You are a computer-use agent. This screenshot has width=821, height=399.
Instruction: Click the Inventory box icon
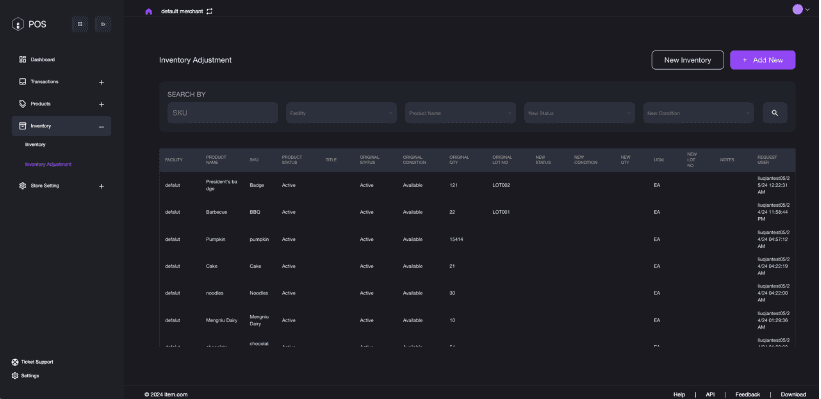pos(23,126)
